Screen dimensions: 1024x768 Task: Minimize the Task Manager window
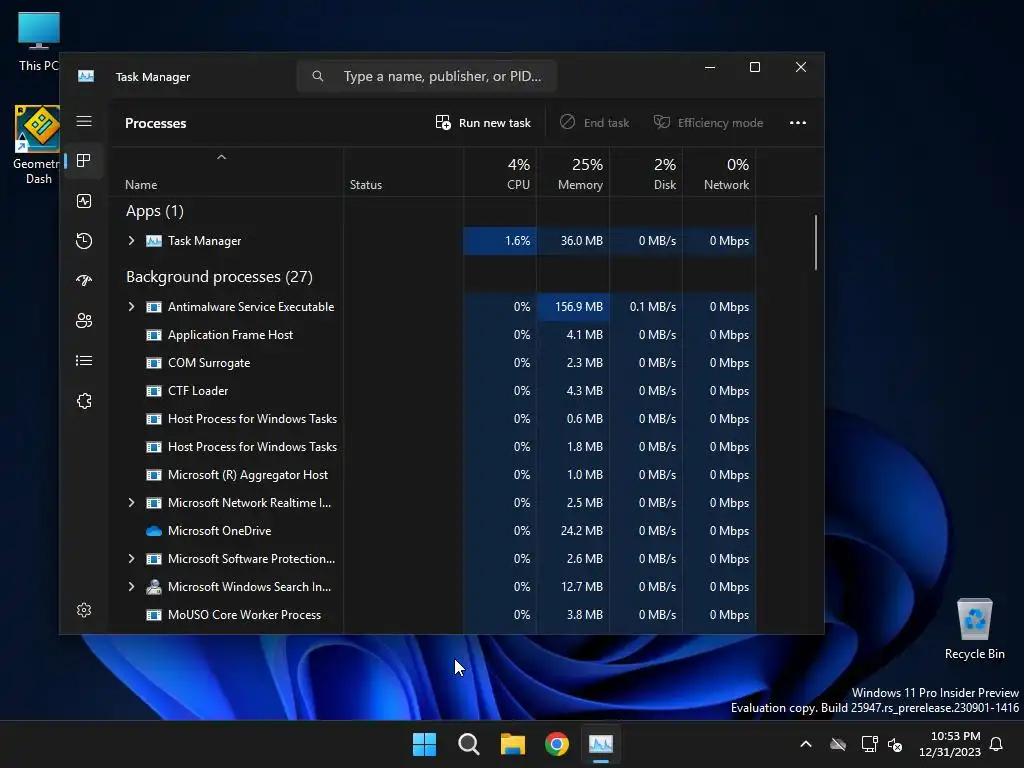pyautogui.click(x=710, y=67)
